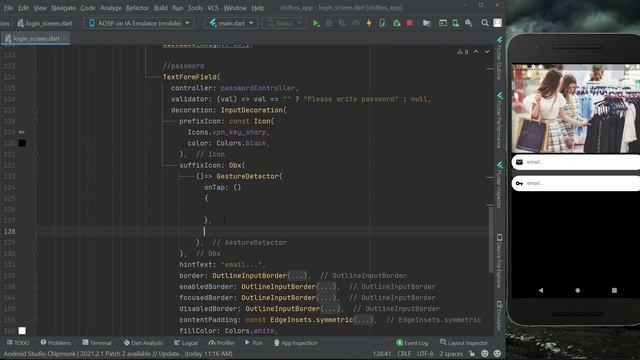
Task: Open the Refactor menu
Action: click(138, 8)
